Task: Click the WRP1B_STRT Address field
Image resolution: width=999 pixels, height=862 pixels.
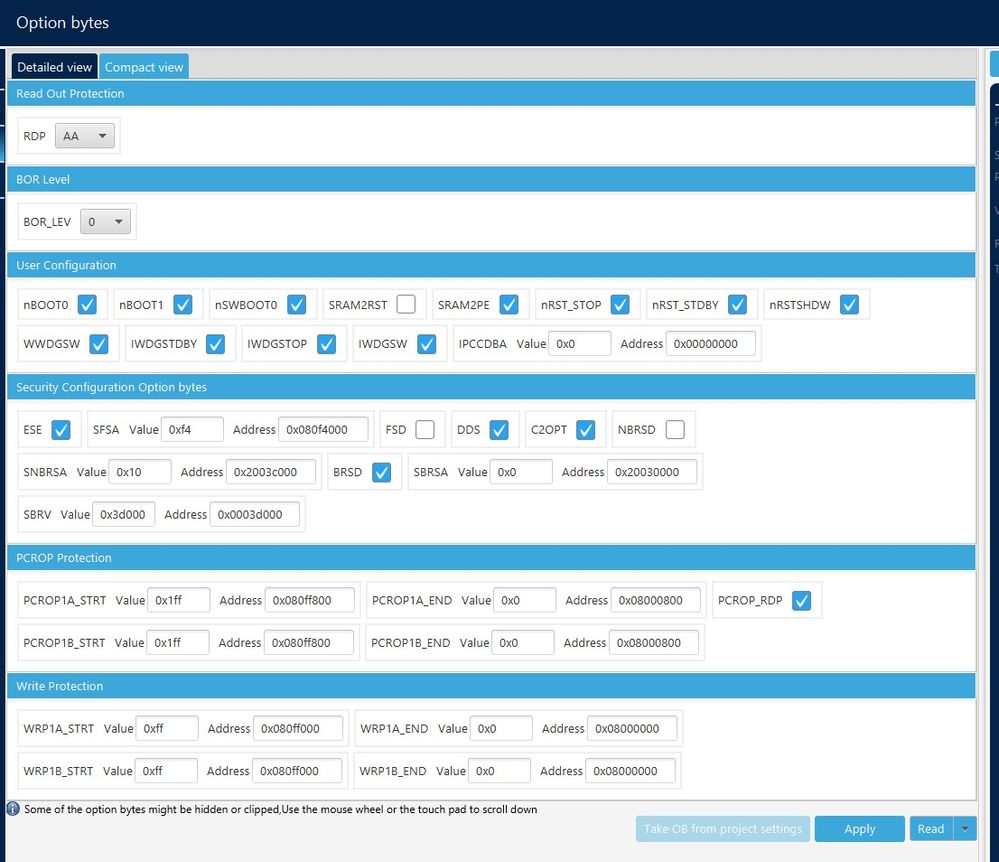Action: pos(297,771)
